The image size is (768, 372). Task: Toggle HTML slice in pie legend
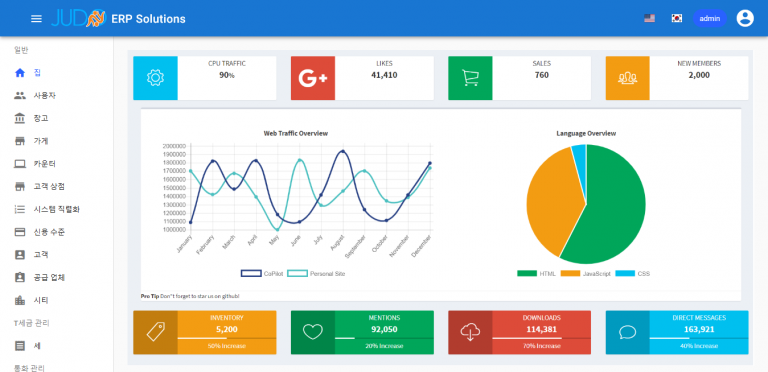tap(536, 274)
